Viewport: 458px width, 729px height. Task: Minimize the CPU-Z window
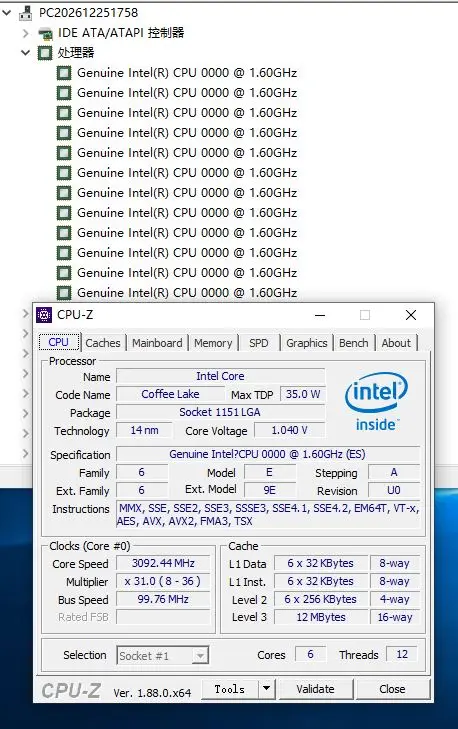tap(320, 315)
